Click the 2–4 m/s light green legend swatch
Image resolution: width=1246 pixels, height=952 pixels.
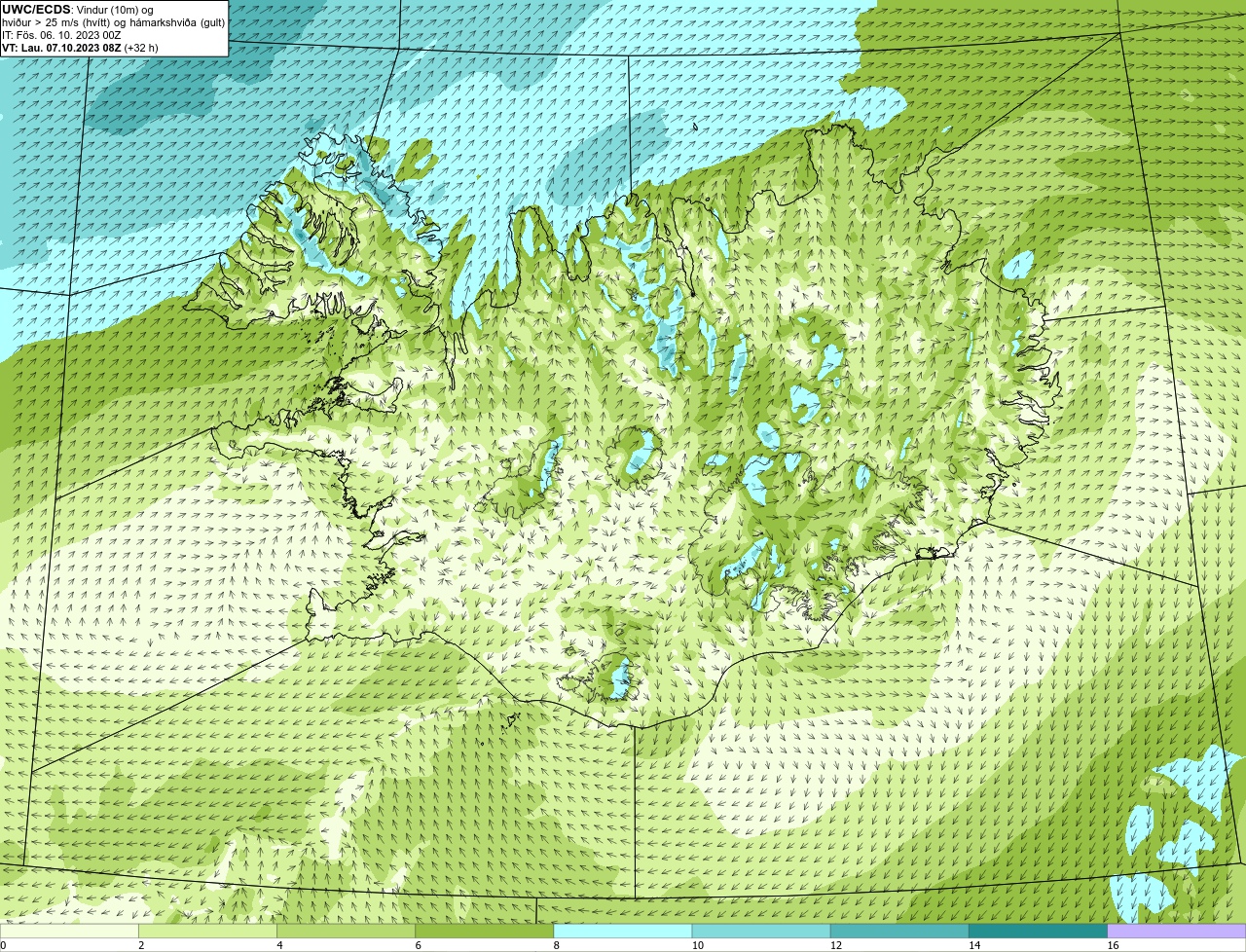pyautogui.click(x=207, y=931)
